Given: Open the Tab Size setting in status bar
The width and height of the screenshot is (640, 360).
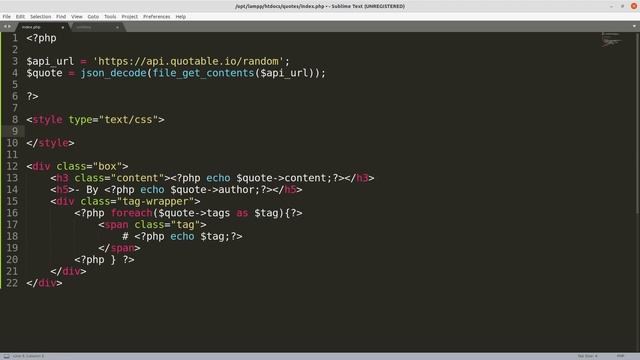Looking at the screenshot, I should coord(587,356).
